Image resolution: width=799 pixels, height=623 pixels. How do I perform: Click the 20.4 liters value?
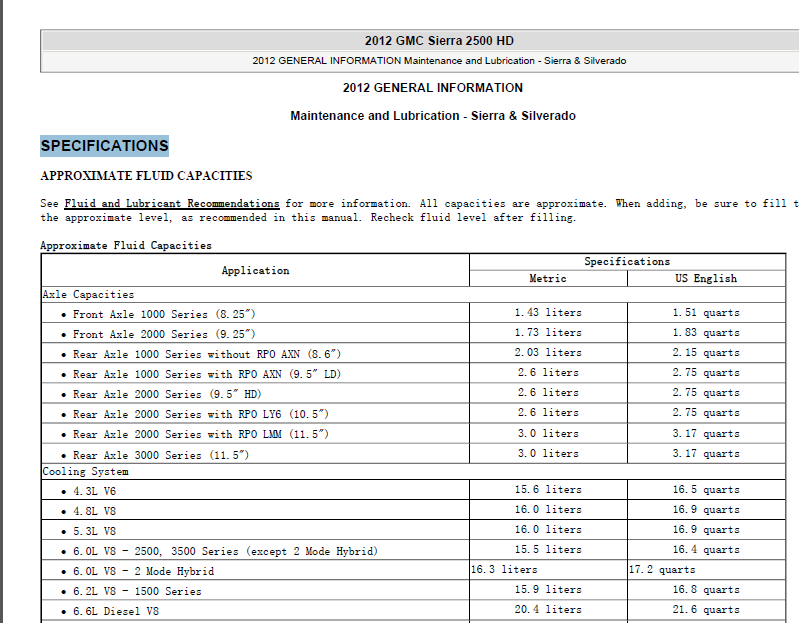coord(548,609)
